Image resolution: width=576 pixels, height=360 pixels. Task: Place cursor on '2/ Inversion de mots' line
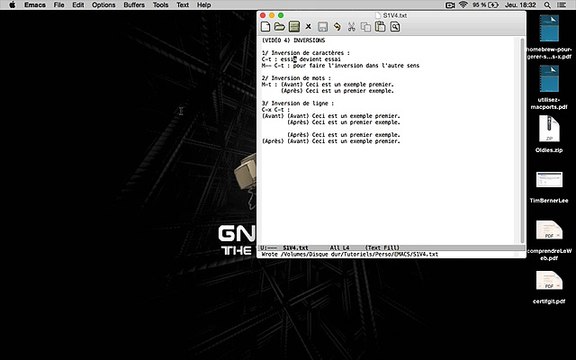click(x=296, y=78)
